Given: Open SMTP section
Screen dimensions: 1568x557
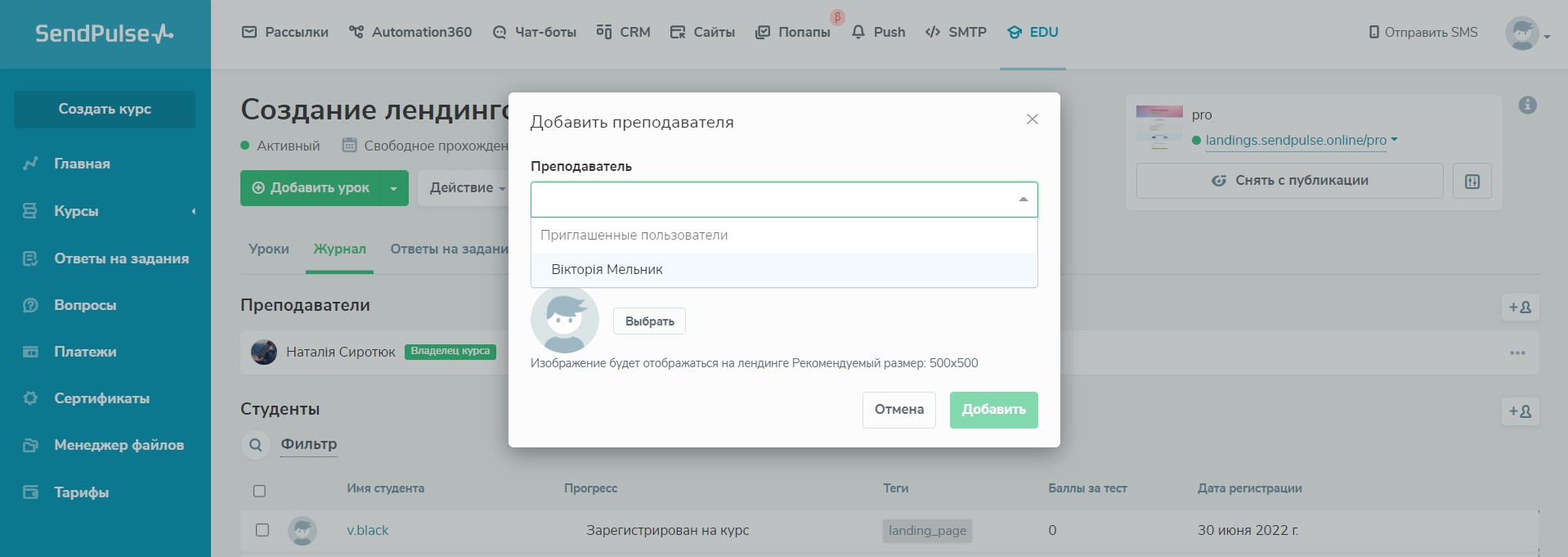Looking at the screenshot, I should pyautogui.click(x=956, y=32).
